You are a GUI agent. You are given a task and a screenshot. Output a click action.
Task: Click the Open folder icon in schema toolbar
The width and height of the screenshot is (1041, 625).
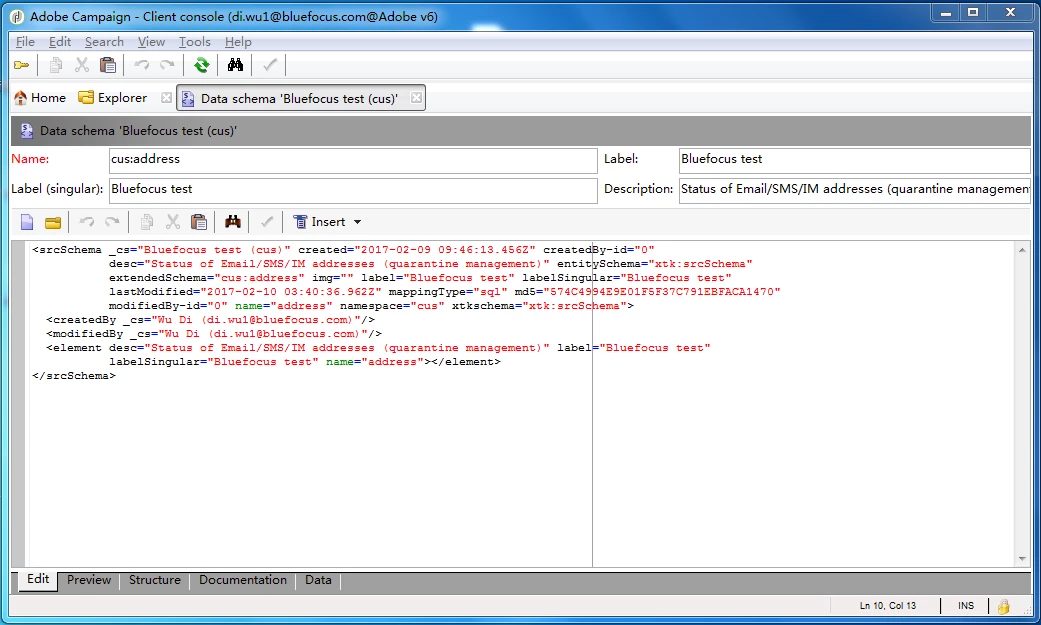point(53,223)
